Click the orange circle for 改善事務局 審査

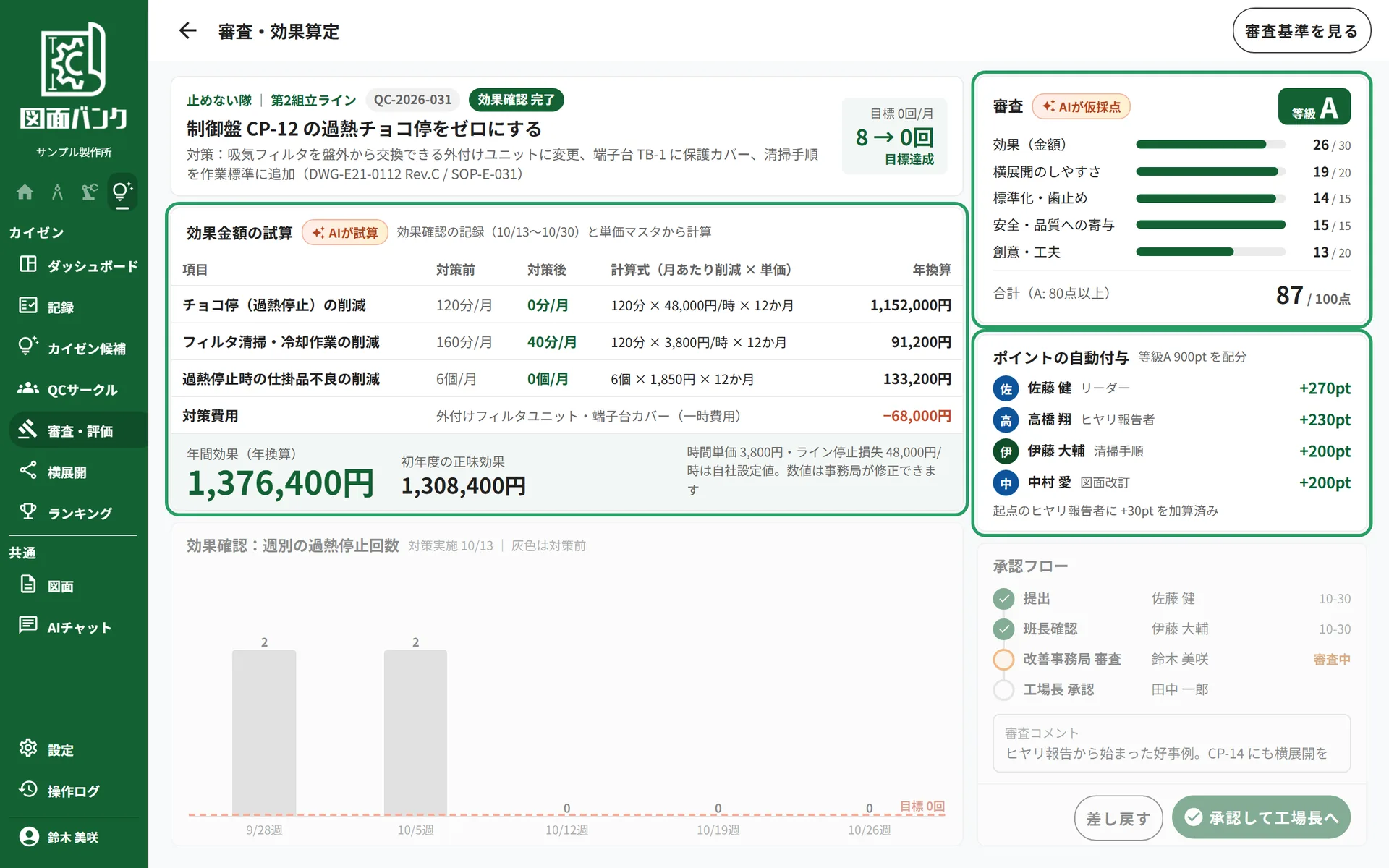point(1003,660)
